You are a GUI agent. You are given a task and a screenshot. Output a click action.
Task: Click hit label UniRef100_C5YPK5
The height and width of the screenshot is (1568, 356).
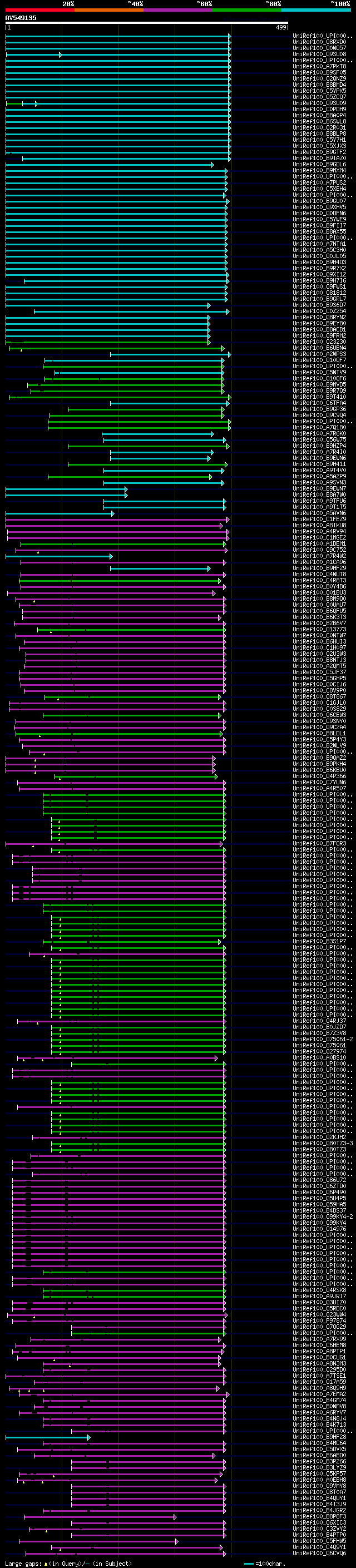(319, 91)
